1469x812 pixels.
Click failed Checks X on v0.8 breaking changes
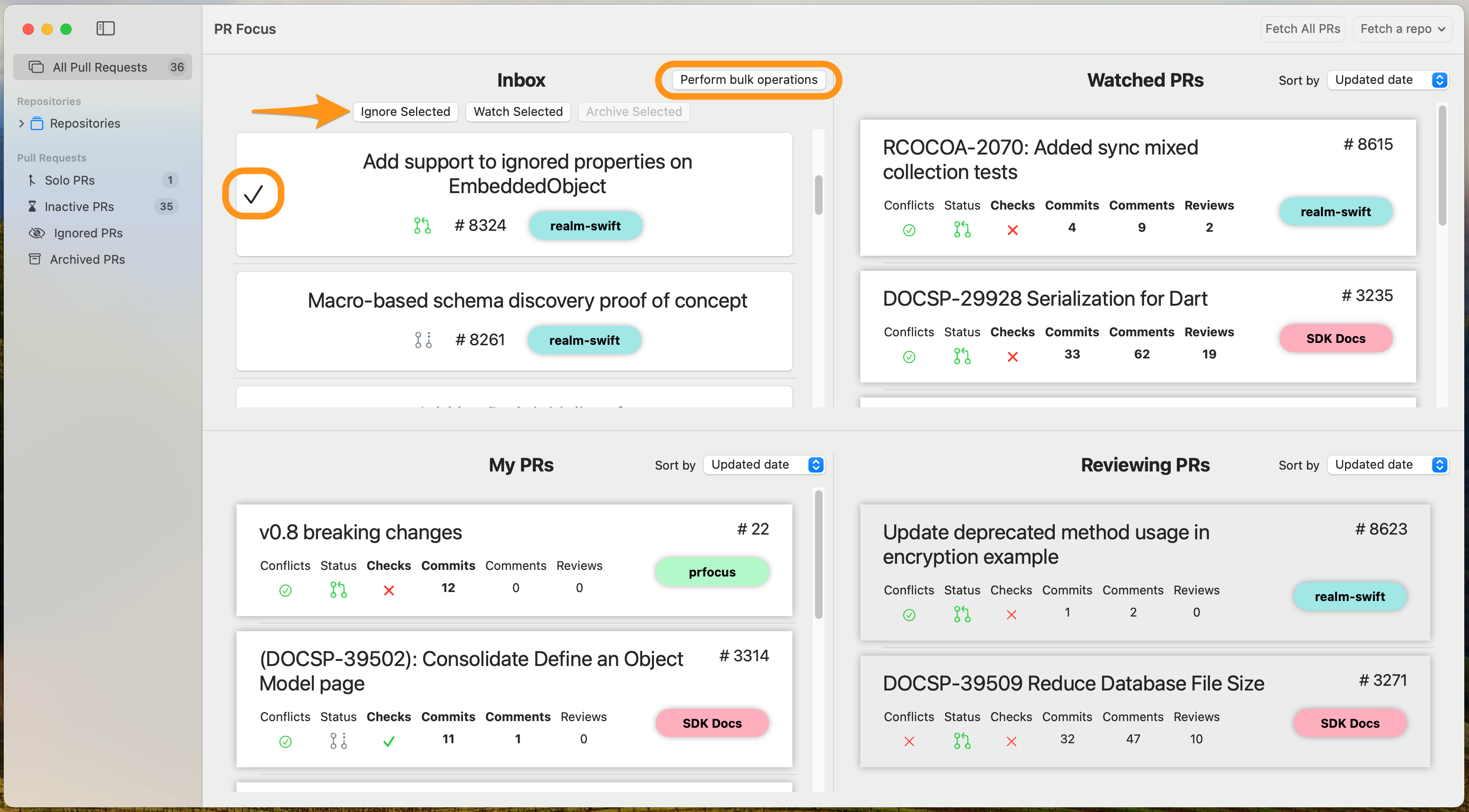[388, 590]
